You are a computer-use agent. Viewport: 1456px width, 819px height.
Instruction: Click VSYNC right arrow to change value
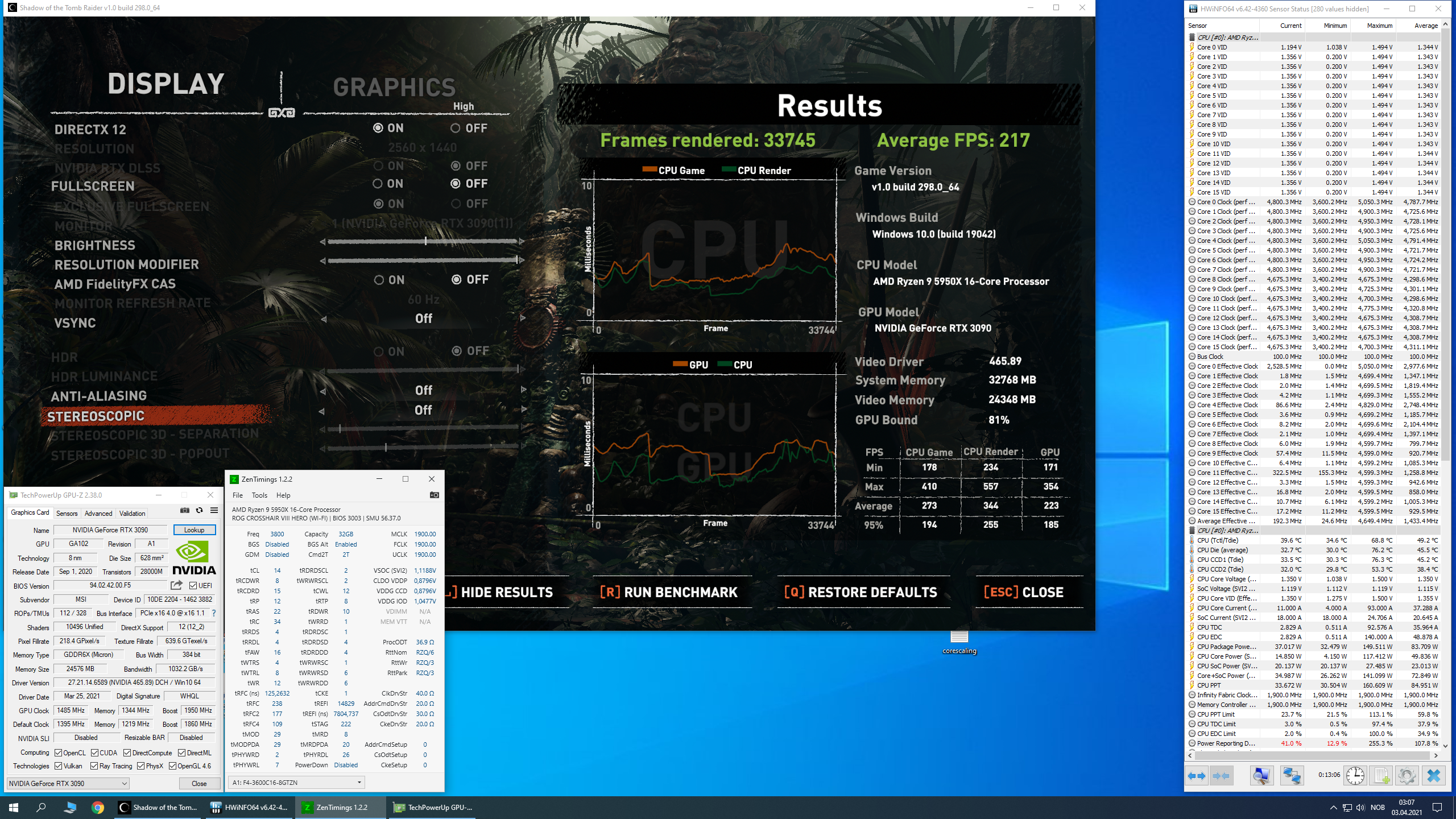[x=523, y=318]
